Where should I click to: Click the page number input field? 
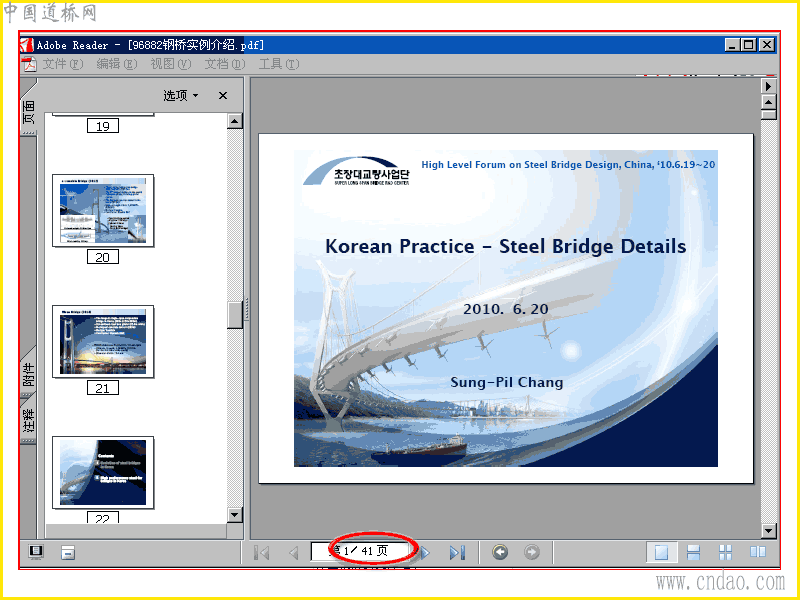[361, 552]
